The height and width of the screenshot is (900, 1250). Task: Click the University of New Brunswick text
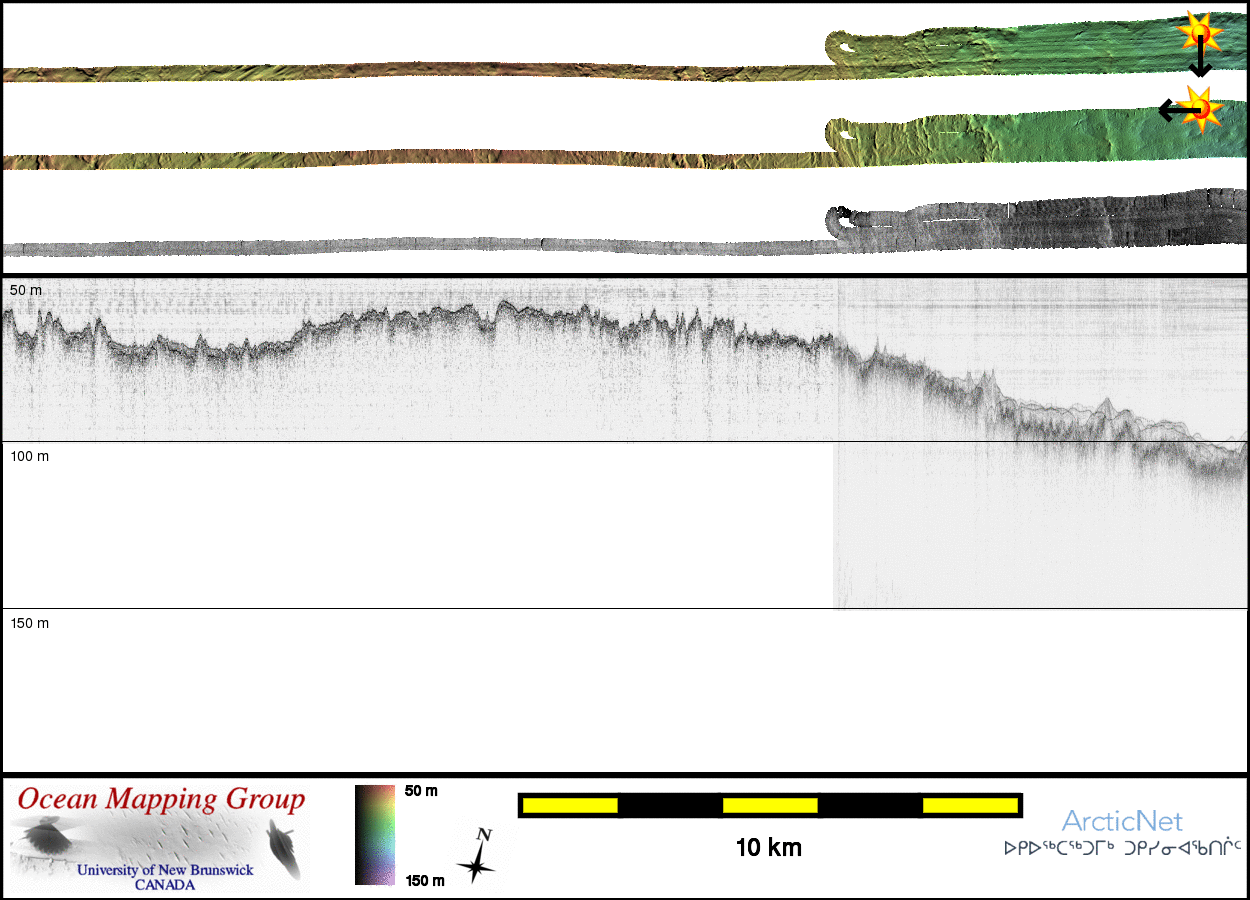[164, 870]
